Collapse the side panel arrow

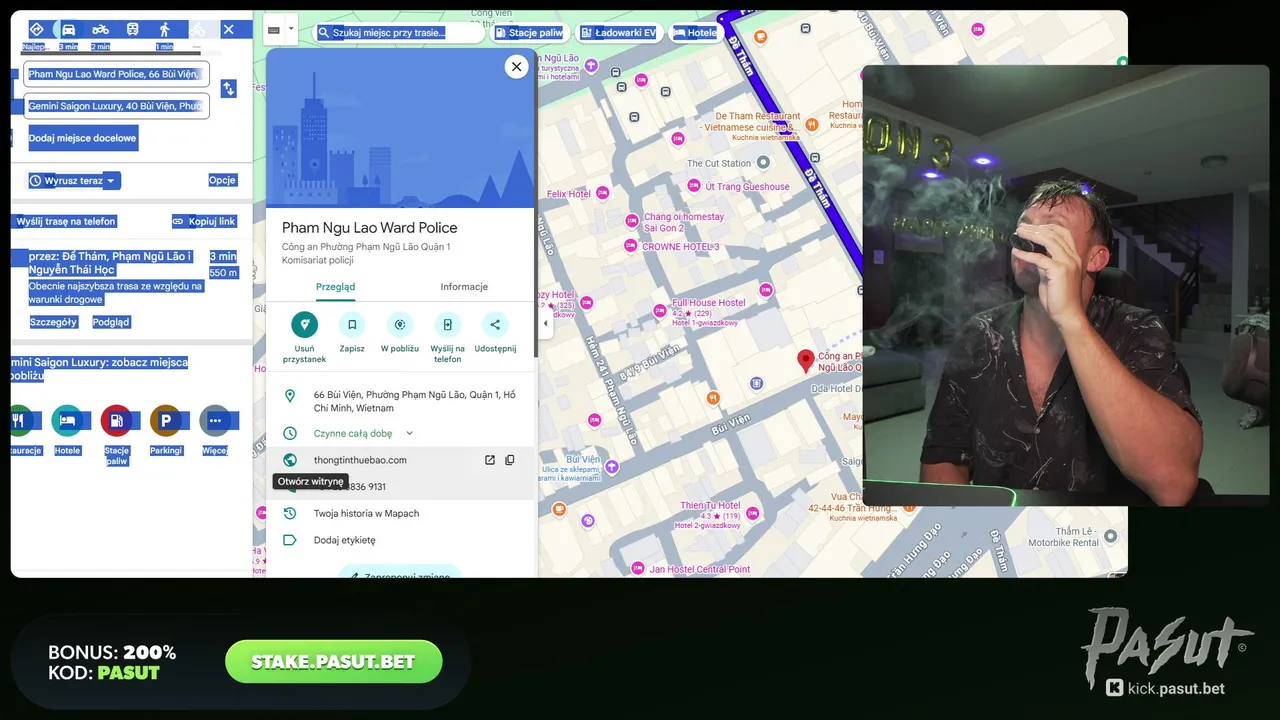(x=545, y=323)
